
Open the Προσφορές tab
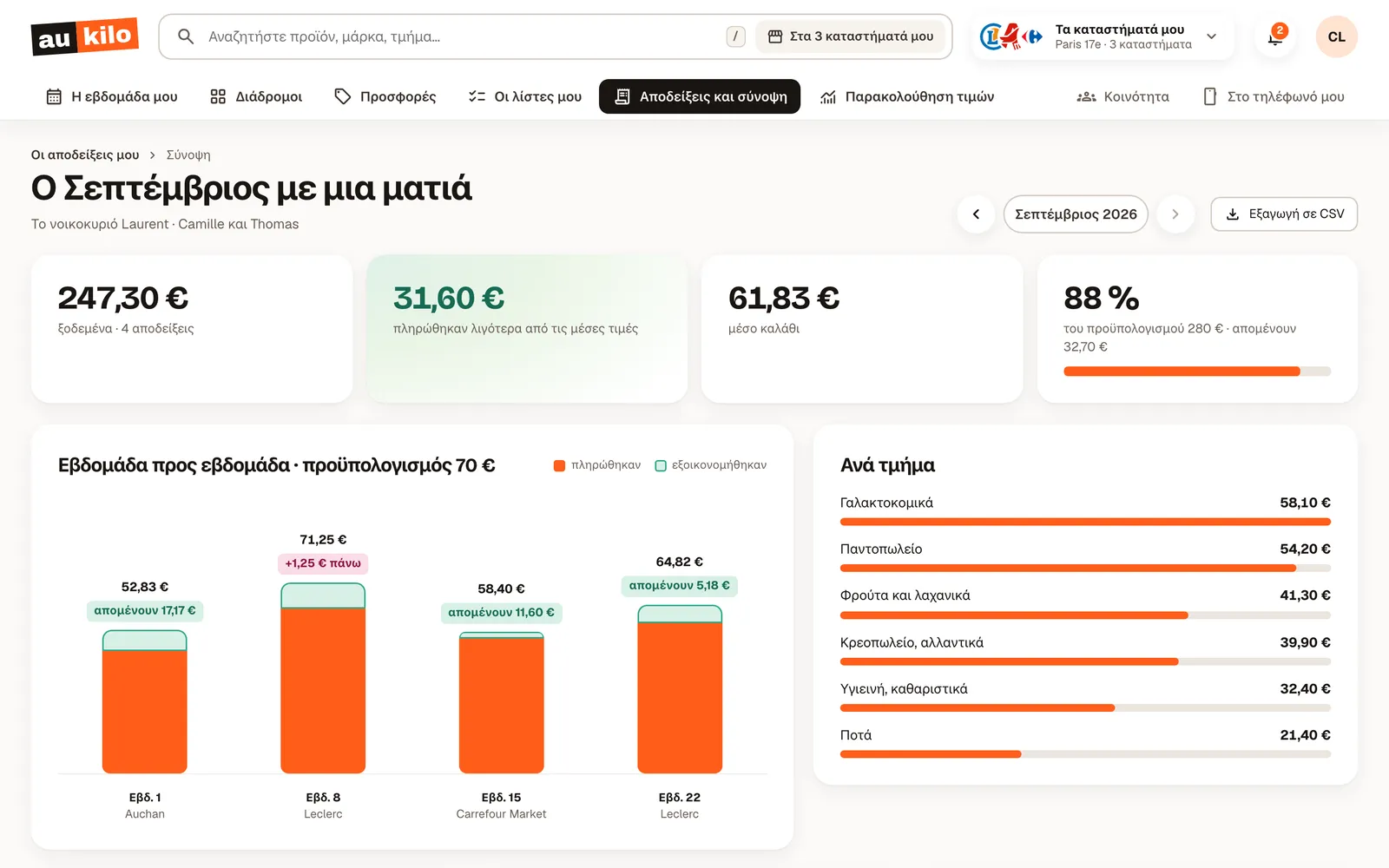click(x=385, y=96)
